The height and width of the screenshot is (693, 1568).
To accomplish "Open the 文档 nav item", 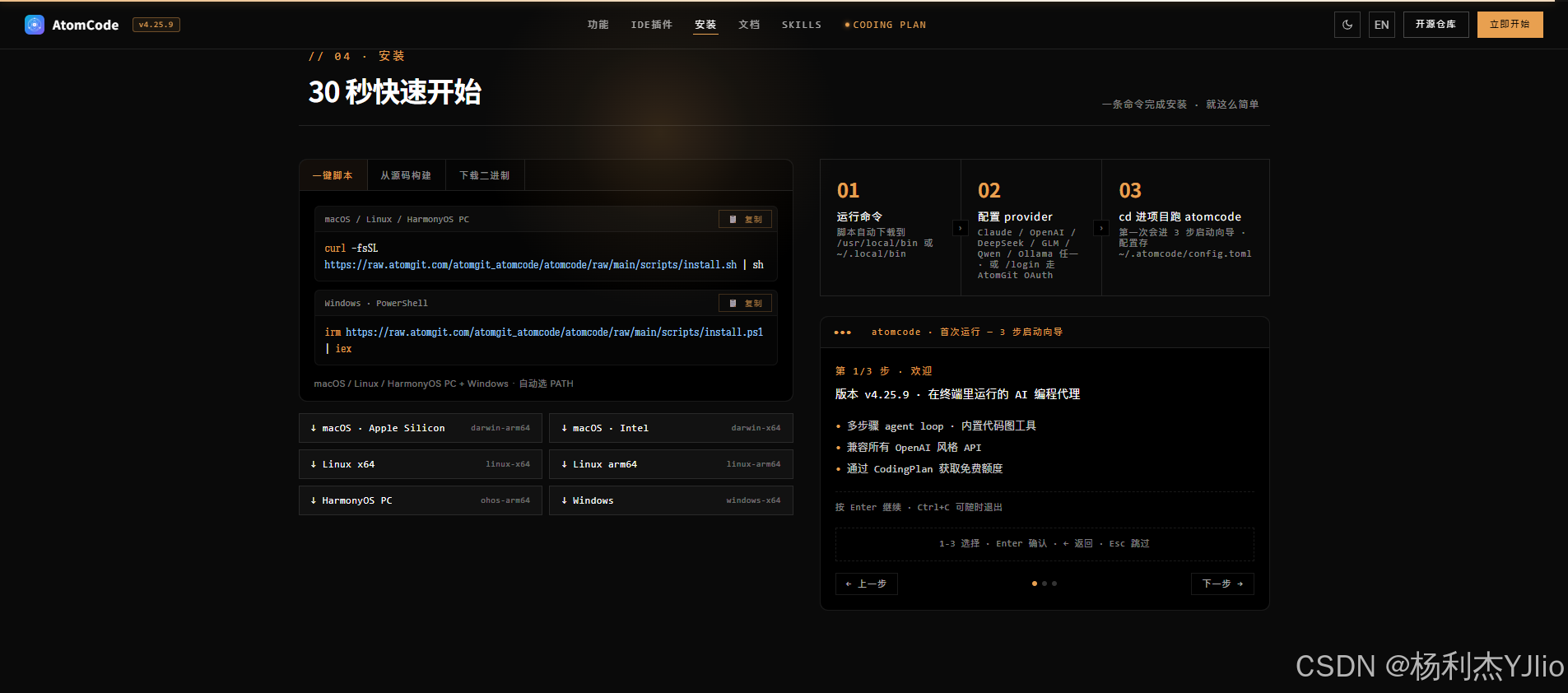I will [749, 25].
